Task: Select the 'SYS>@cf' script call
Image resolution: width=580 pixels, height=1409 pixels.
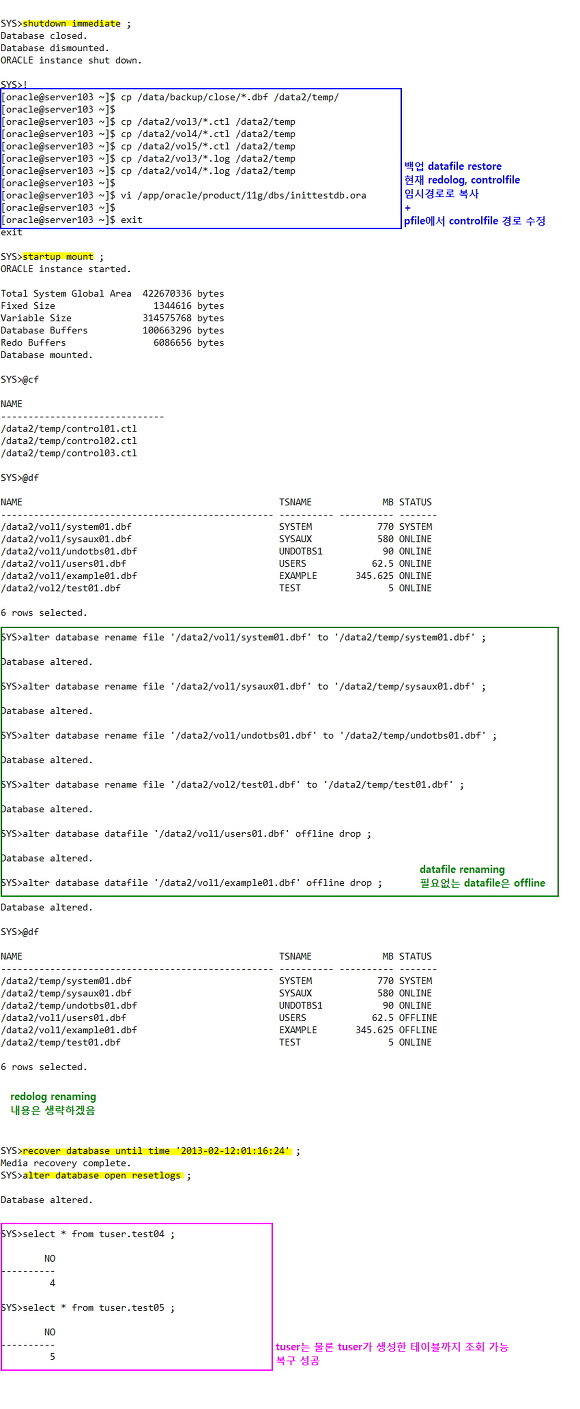Action: 20,380
